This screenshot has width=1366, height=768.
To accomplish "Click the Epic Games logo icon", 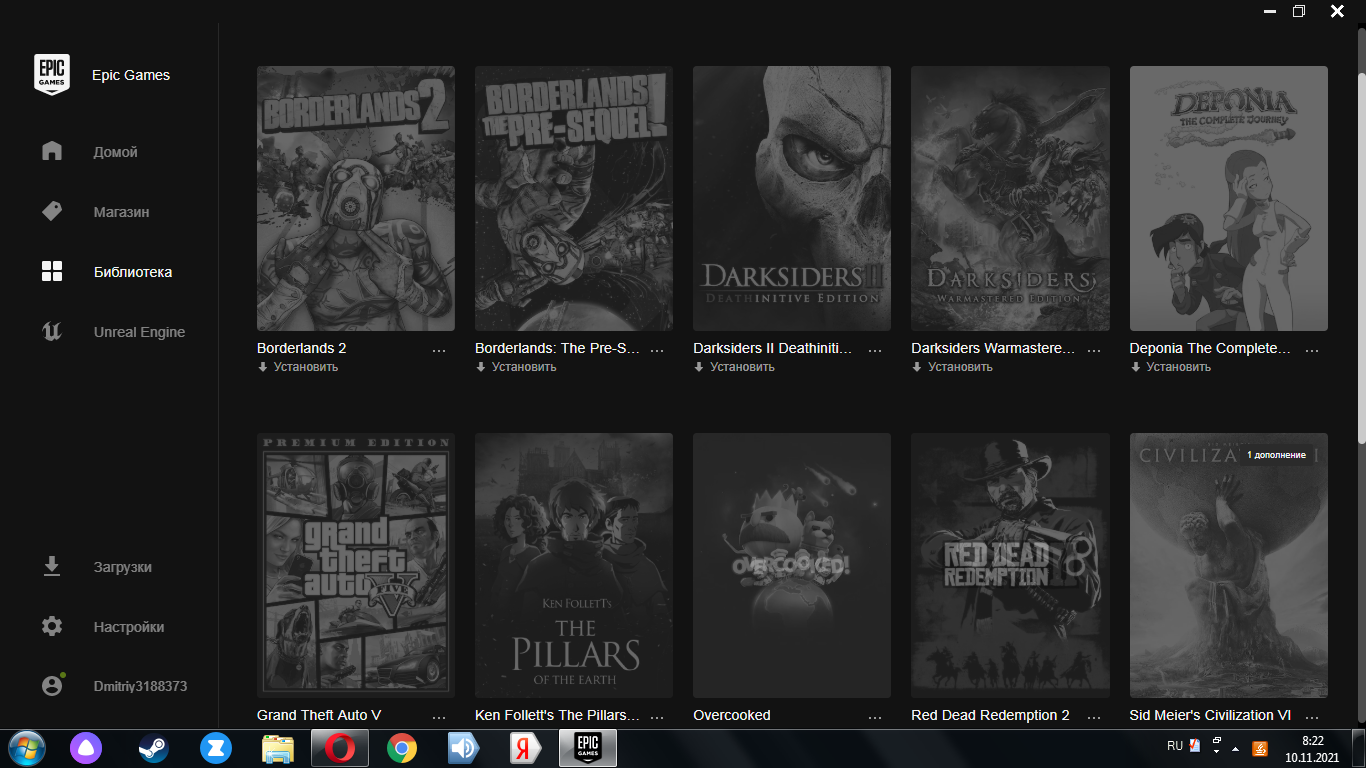I will pos(52,75).
